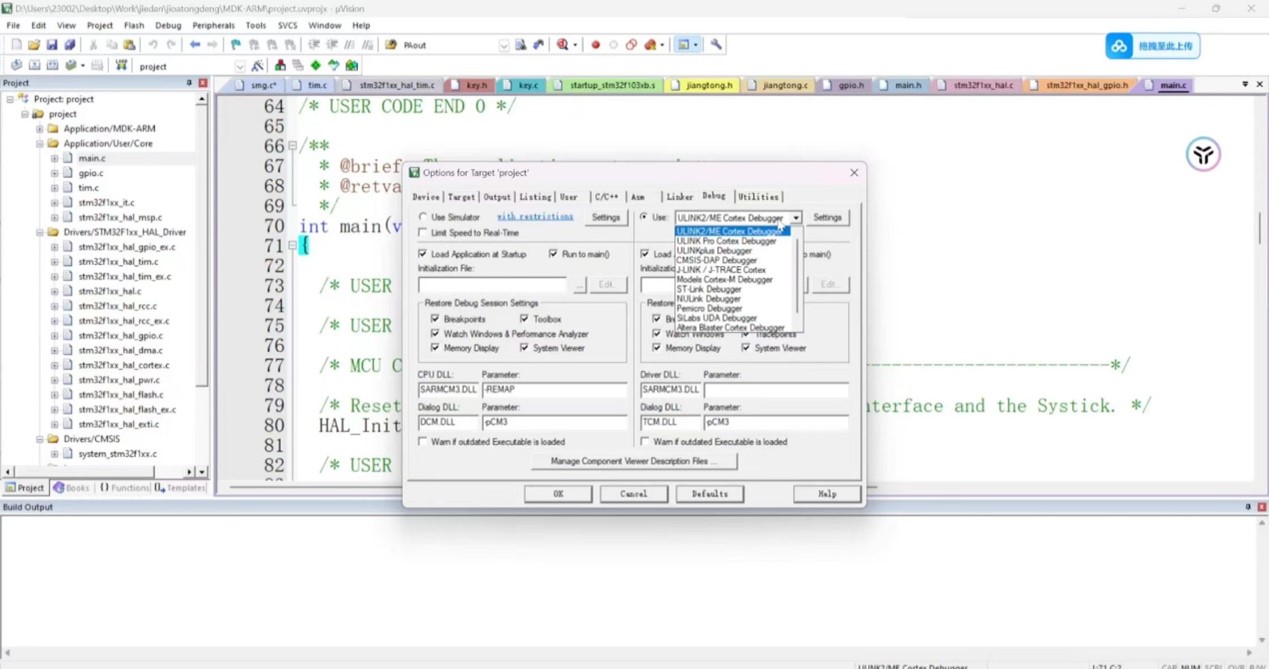This screenshot has height=669, width=1269.
Task: Click the Options for Target wand icon
Action: click(258, 66)
